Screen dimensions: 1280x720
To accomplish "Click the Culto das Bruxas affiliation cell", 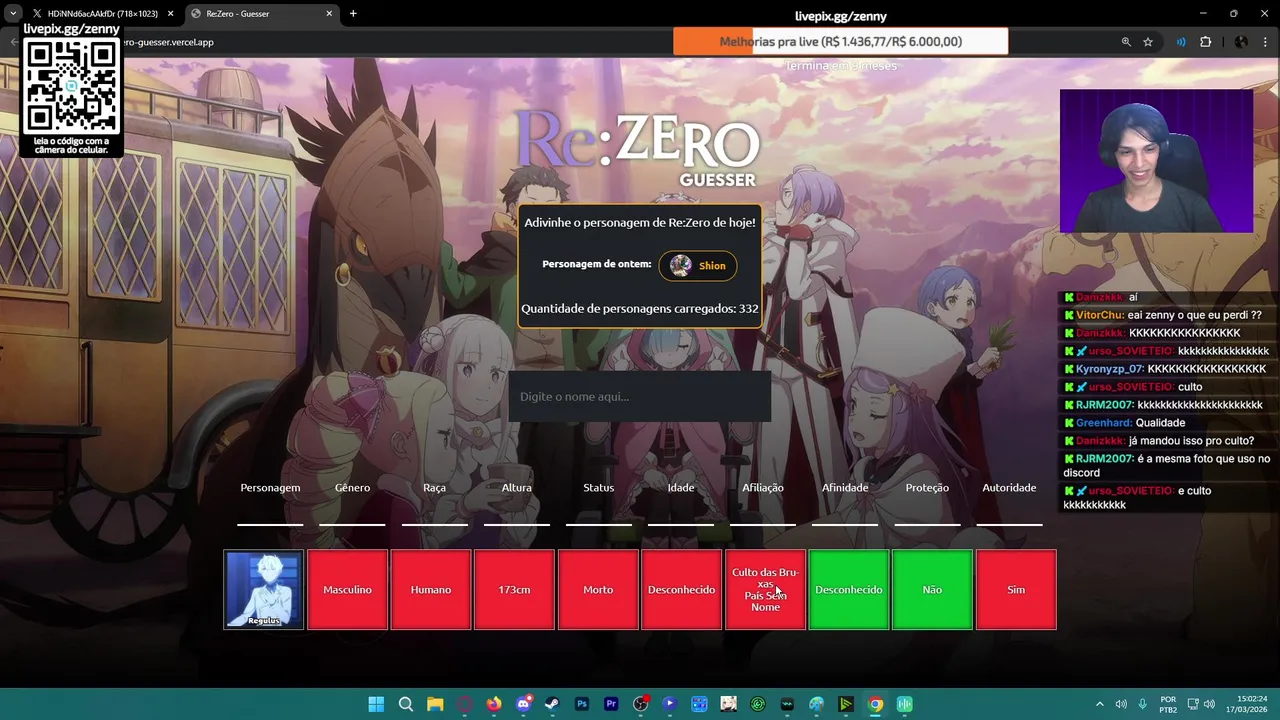I will [x=765, y=589].
